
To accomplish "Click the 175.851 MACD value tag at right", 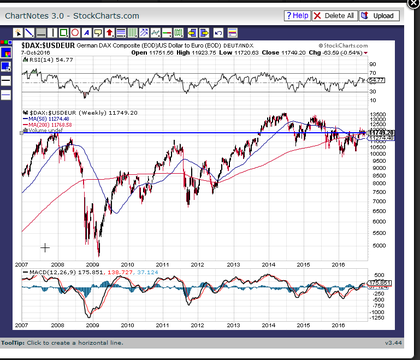I will [x=379, y=283].
